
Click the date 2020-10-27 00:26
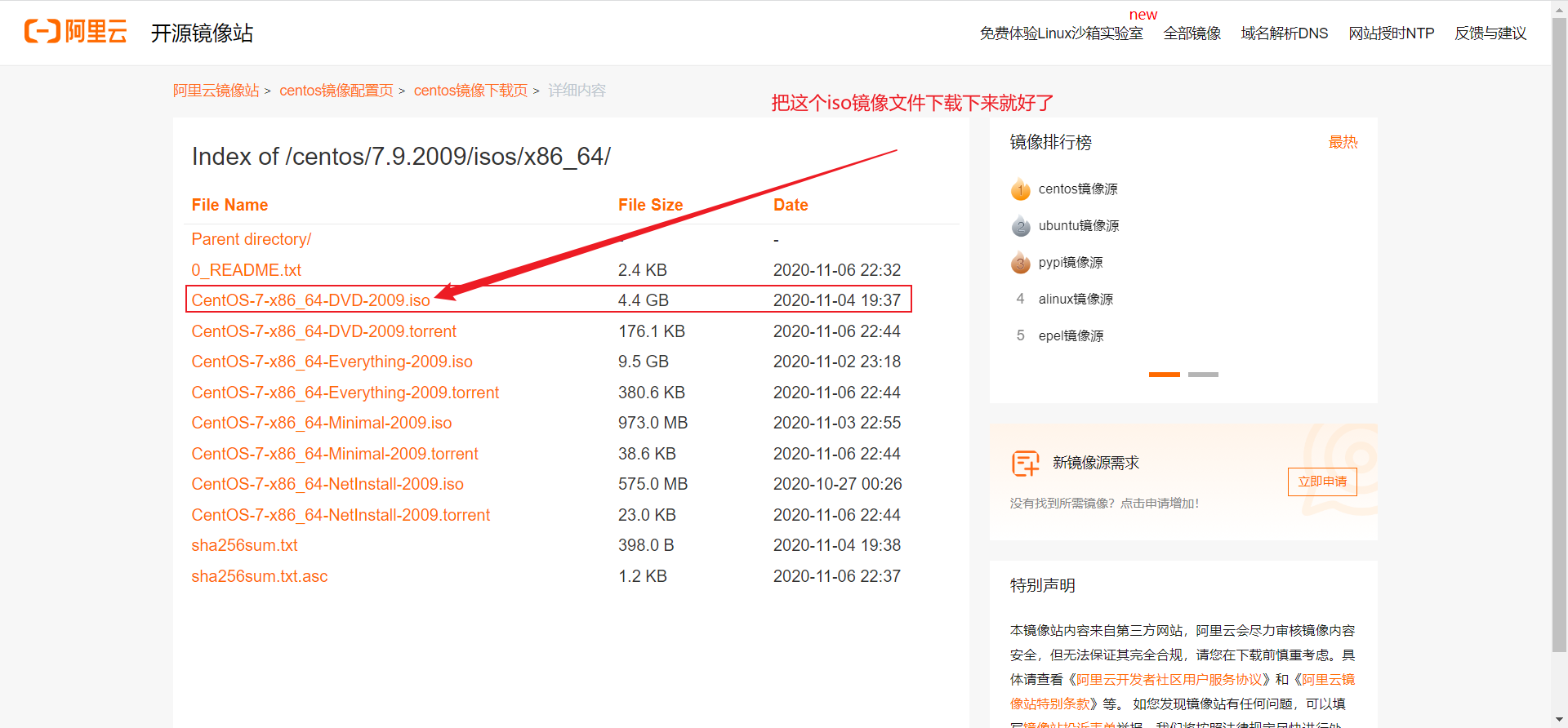pyautogui.click(x=837, y=484)
